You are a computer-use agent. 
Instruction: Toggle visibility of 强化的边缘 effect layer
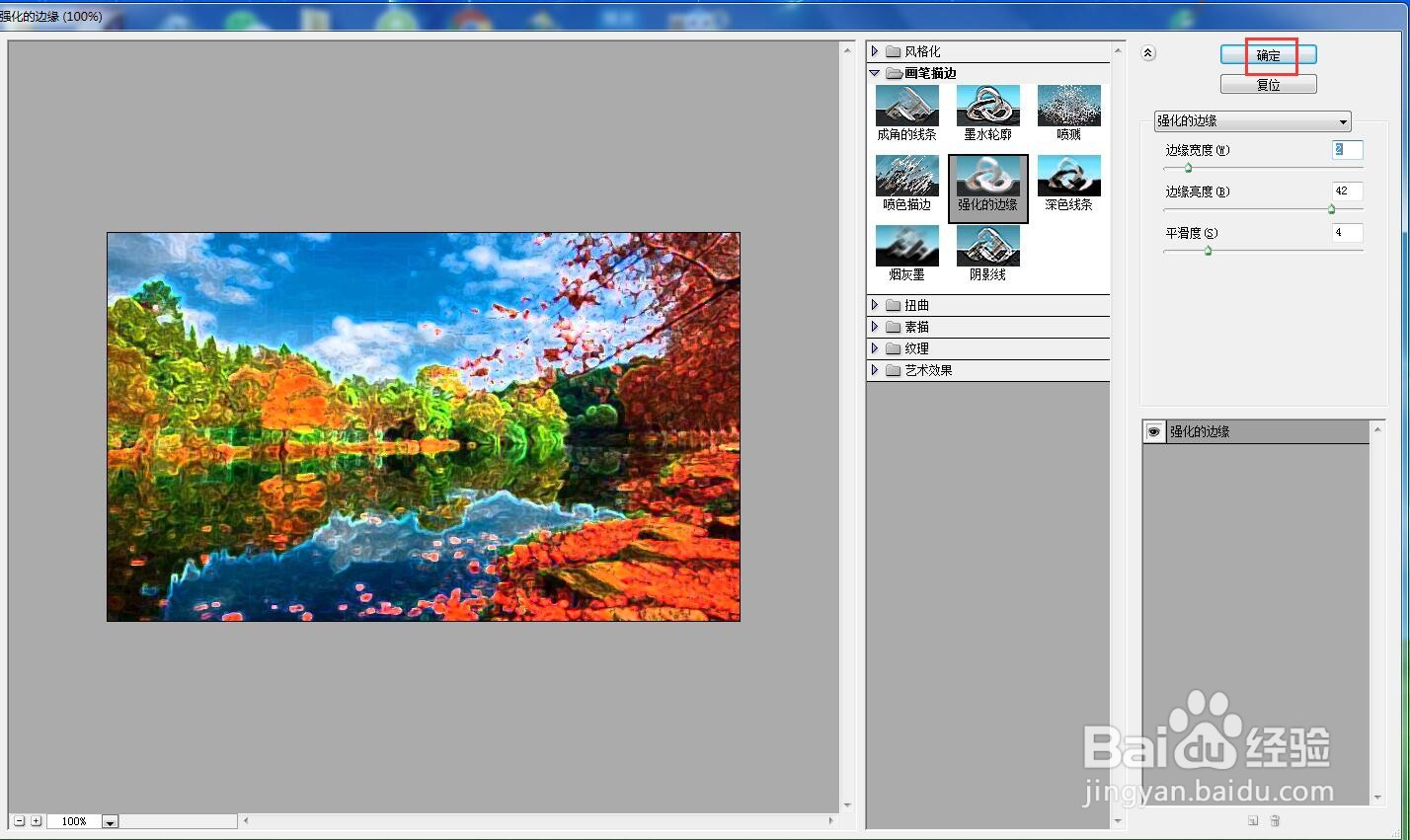coord(1153,431)
